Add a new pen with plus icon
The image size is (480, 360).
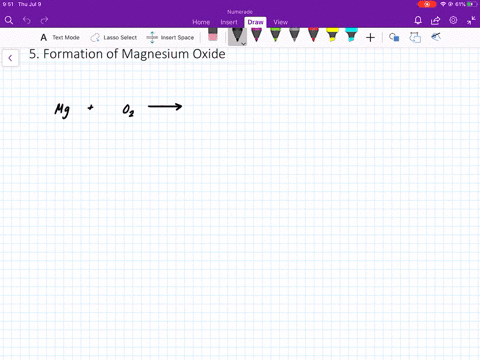[x=370, y=38]
